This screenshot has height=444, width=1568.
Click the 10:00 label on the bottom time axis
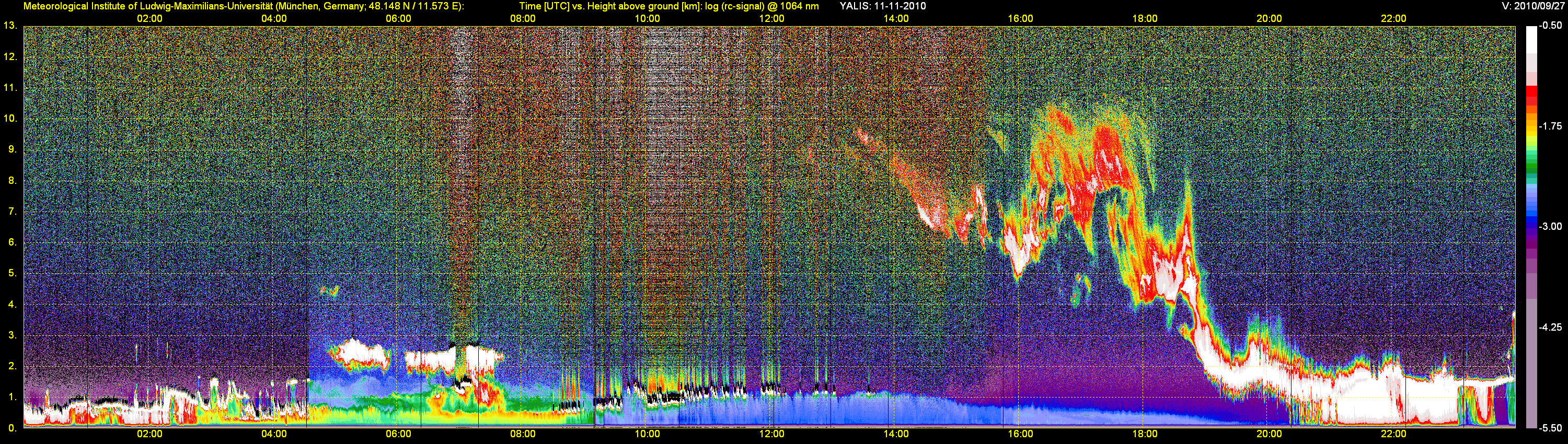coord(647,434)
